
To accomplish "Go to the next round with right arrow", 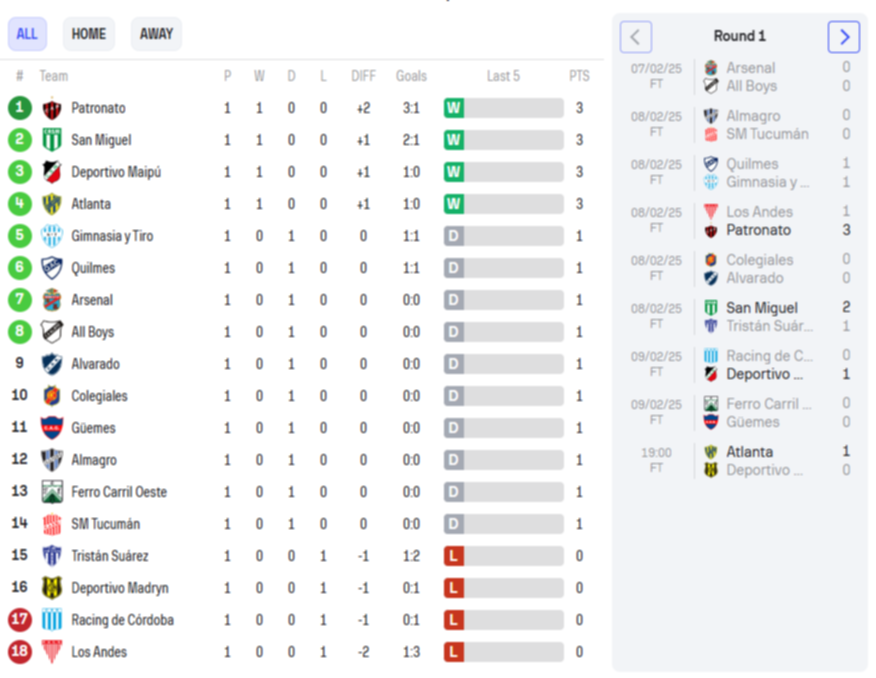I will coord(843,37).
